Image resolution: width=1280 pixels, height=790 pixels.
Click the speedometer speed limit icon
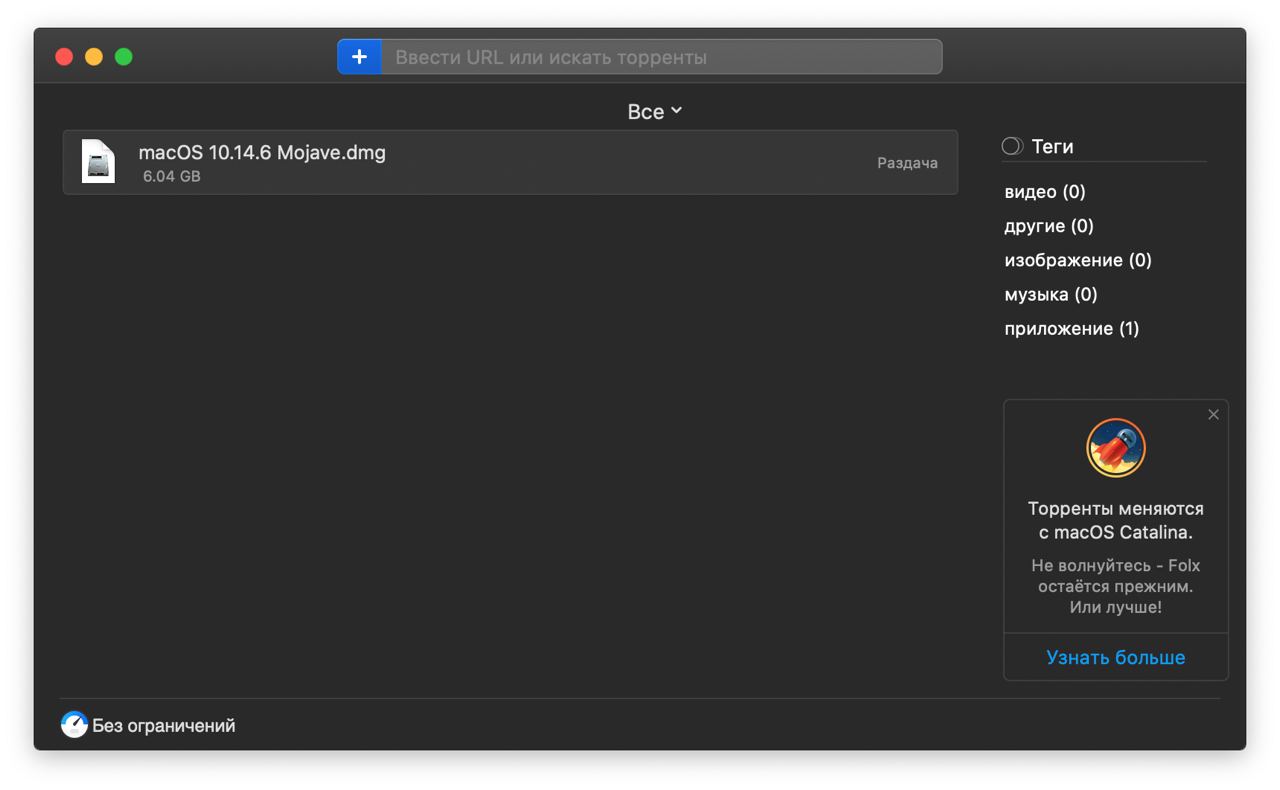coord(74,725)
